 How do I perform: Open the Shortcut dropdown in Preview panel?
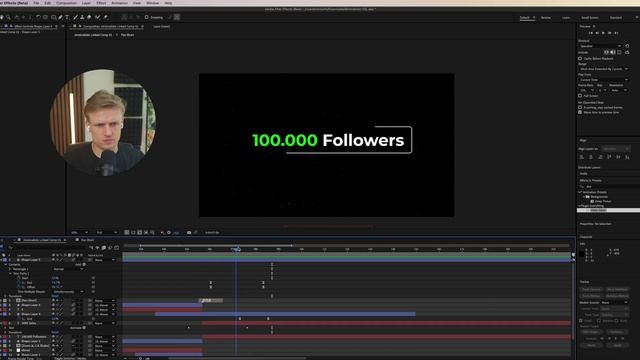(x=600, y=46)
